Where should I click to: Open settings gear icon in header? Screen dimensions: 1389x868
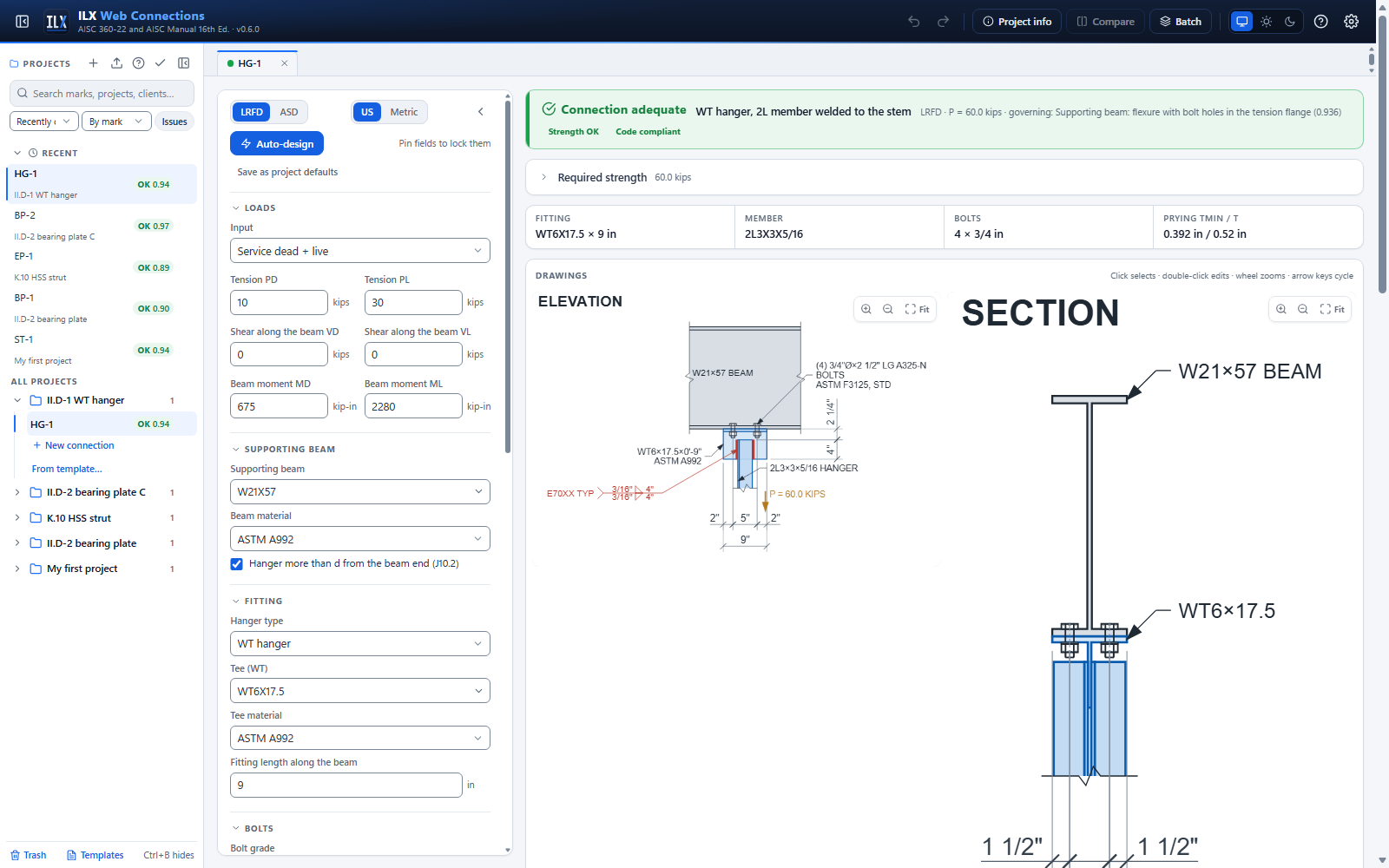pyautogui.click(x=1351, y=22)
